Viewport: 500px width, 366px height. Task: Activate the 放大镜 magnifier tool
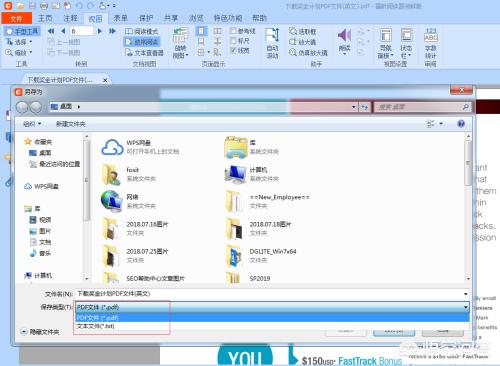(303, 42)
